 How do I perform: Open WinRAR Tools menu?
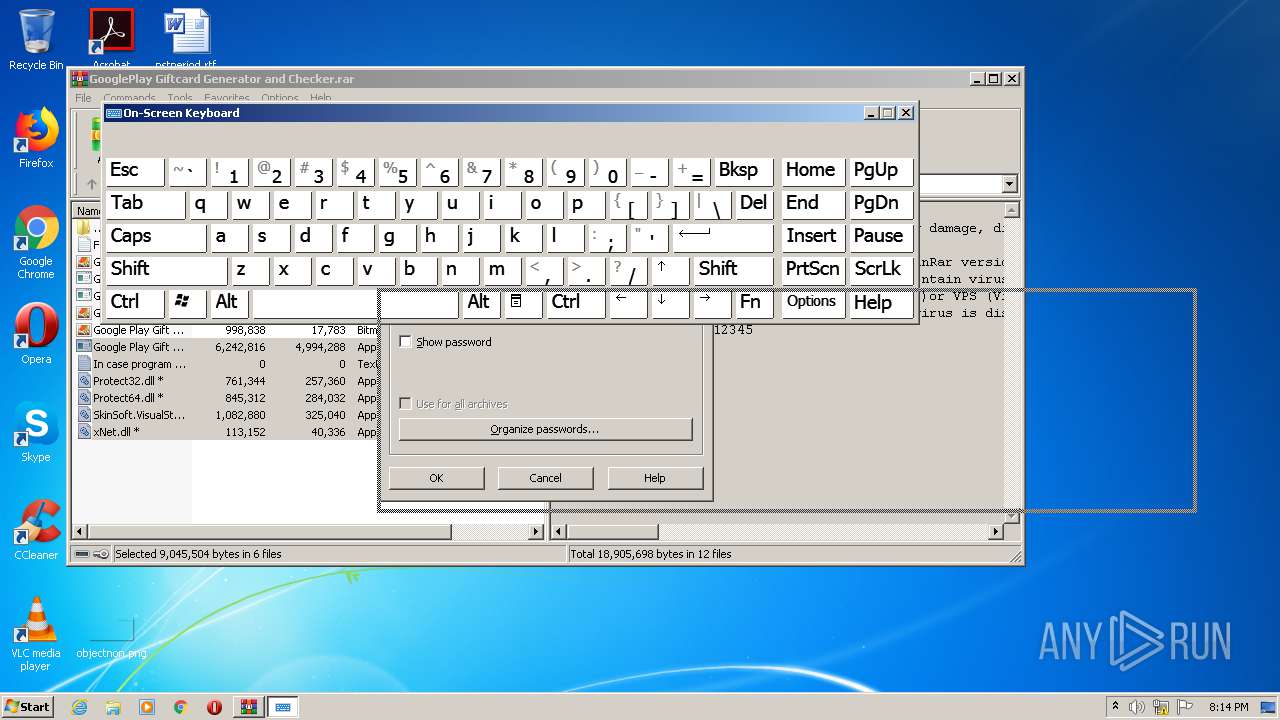pos(180,98)
